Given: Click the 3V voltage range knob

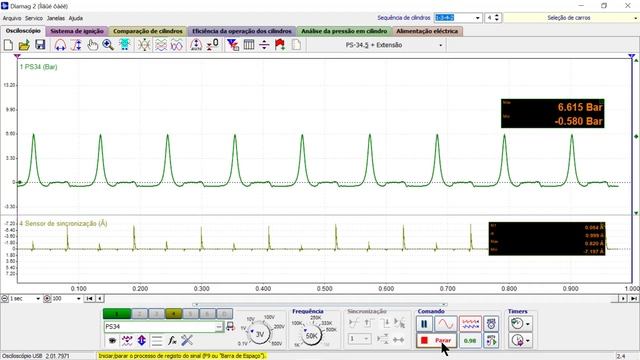Looking at the screenshot, I should tap(260, 335).
